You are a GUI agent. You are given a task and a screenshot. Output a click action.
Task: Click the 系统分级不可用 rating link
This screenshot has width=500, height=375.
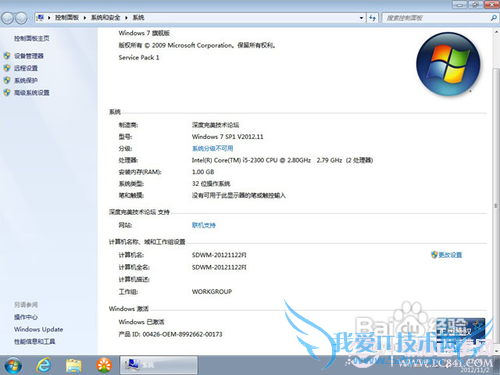212,148
